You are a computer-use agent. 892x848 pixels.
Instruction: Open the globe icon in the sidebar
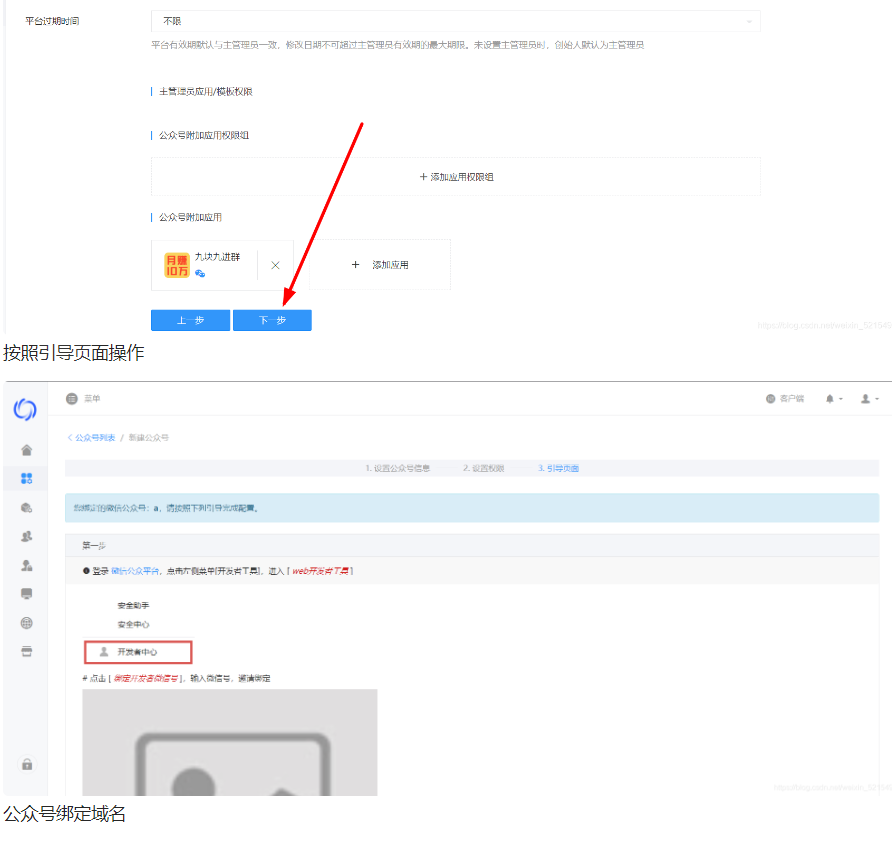[26, 621]
